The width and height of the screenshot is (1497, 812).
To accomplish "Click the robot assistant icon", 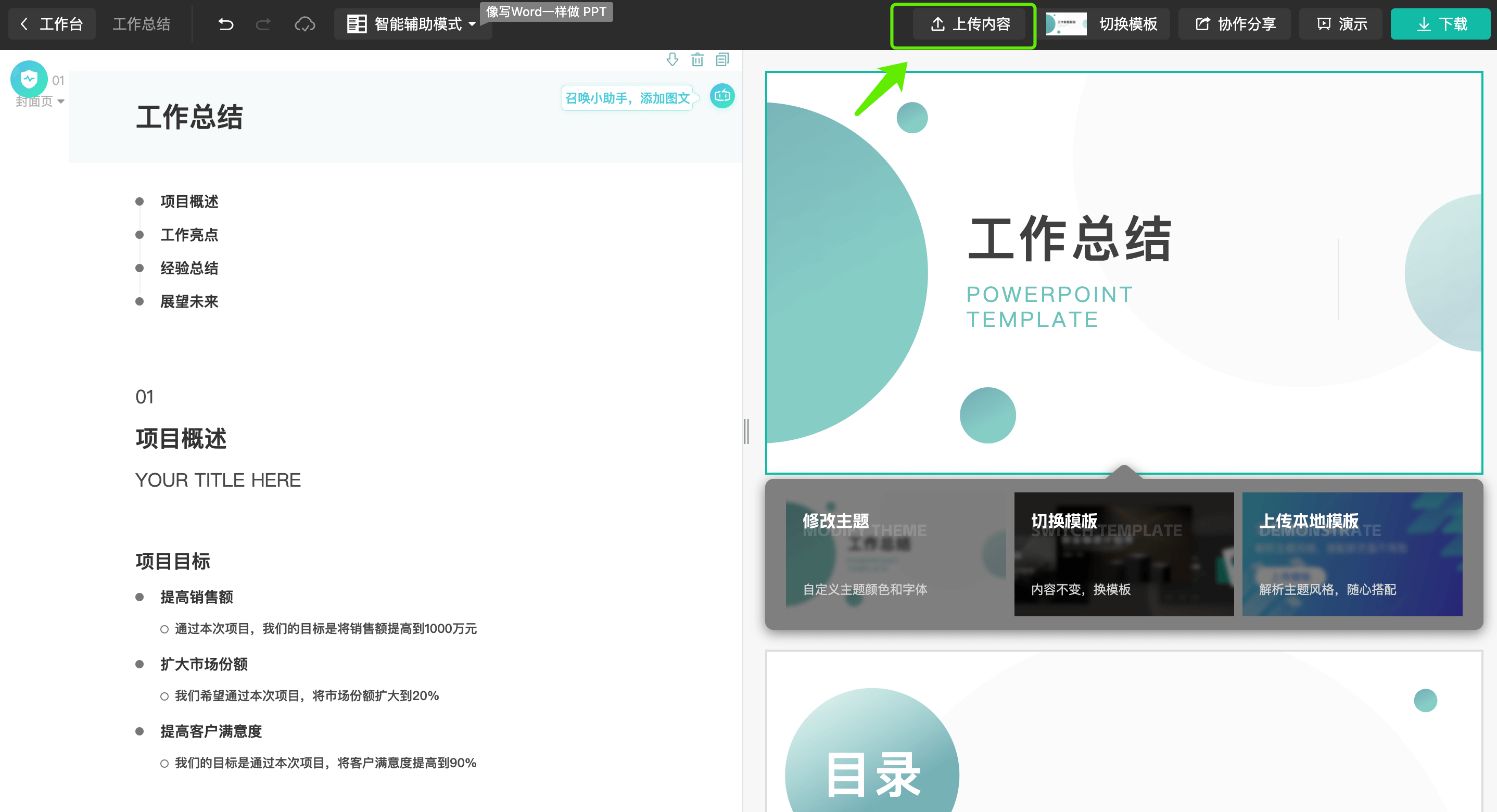I will point(722,95).
